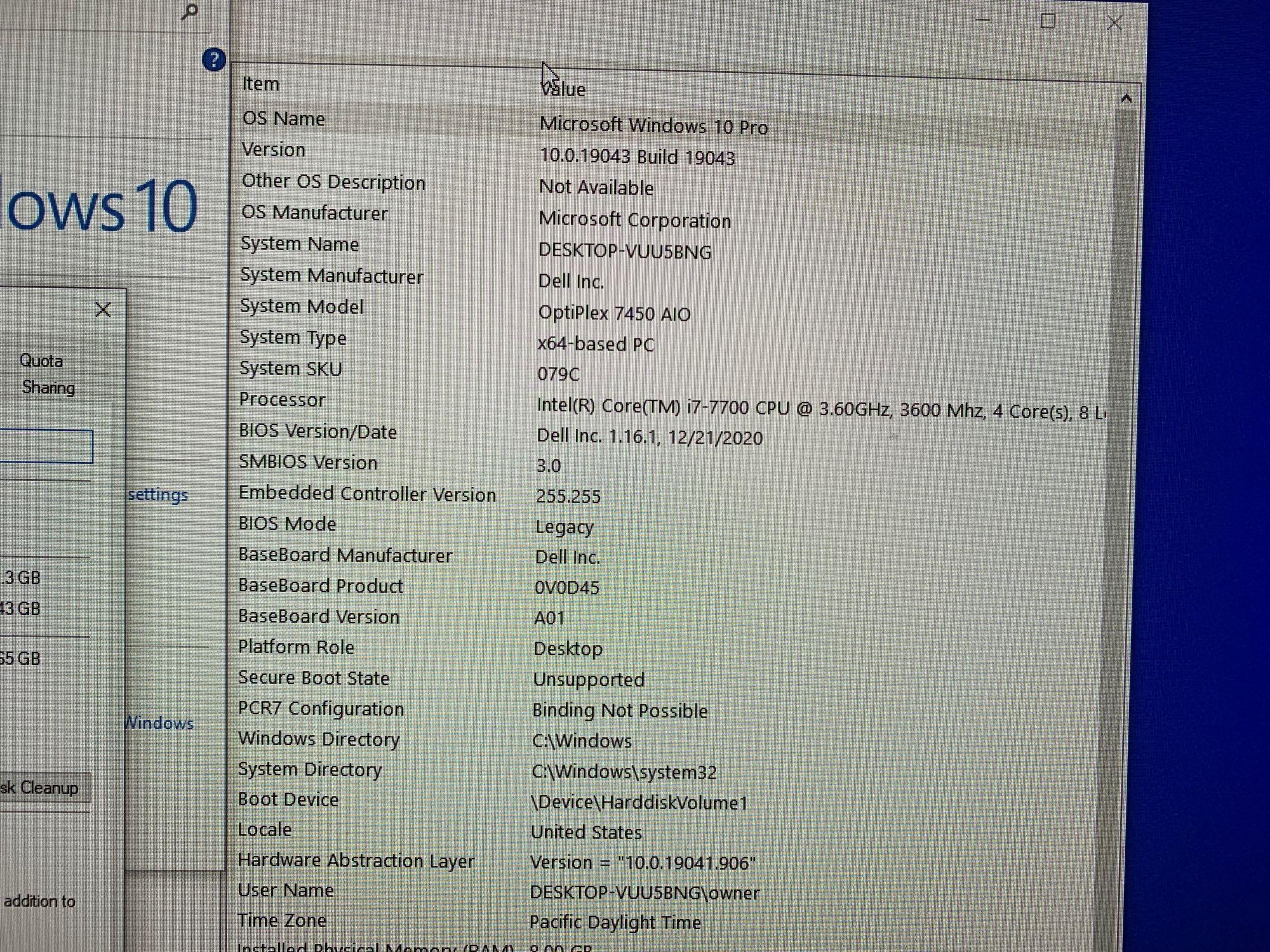Click the Processor value field

tap(820, 410)
